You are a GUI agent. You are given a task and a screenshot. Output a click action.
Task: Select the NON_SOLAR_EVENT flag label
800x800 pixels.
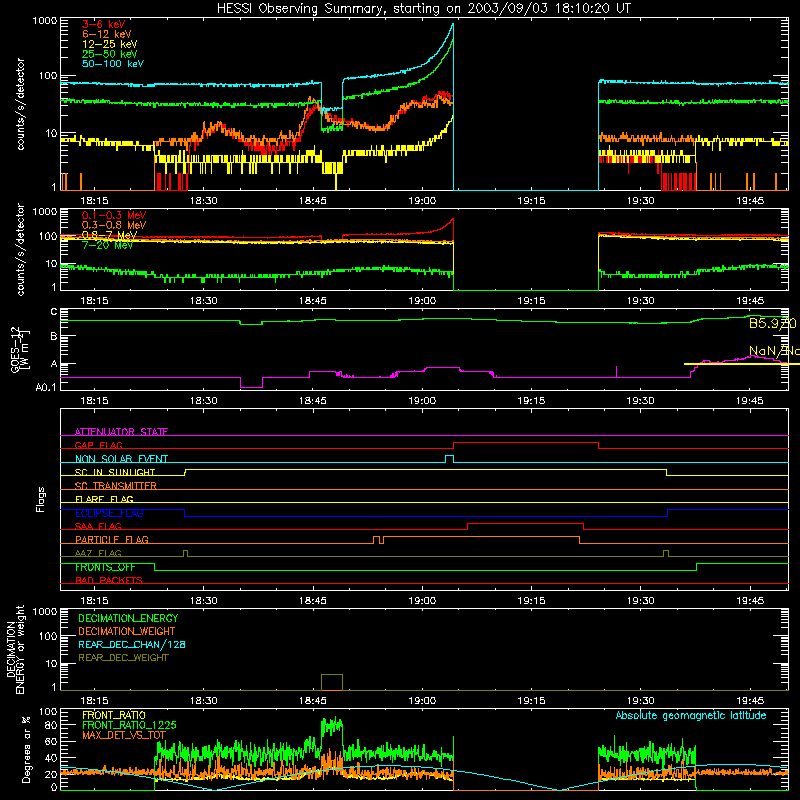click(121, 459)
